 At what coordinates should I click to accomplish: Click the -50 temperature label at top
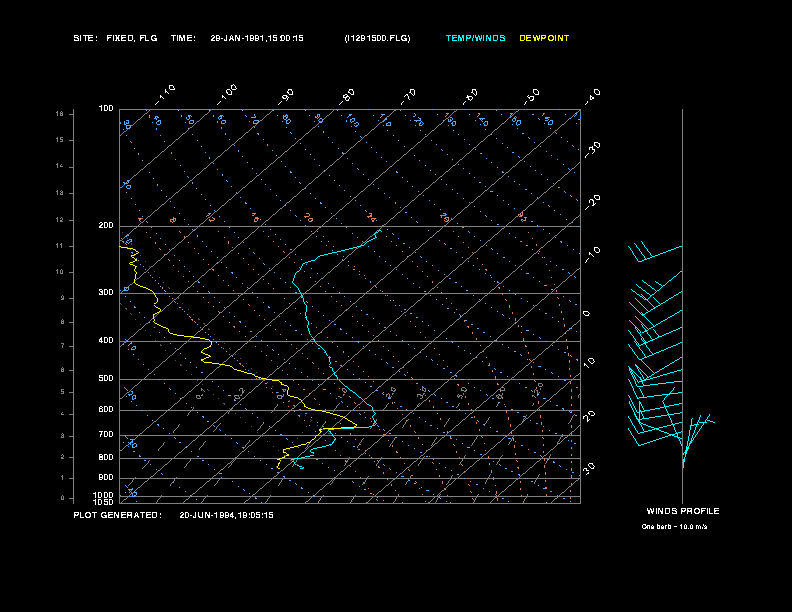pyautogui.click(x=531, y=97)
